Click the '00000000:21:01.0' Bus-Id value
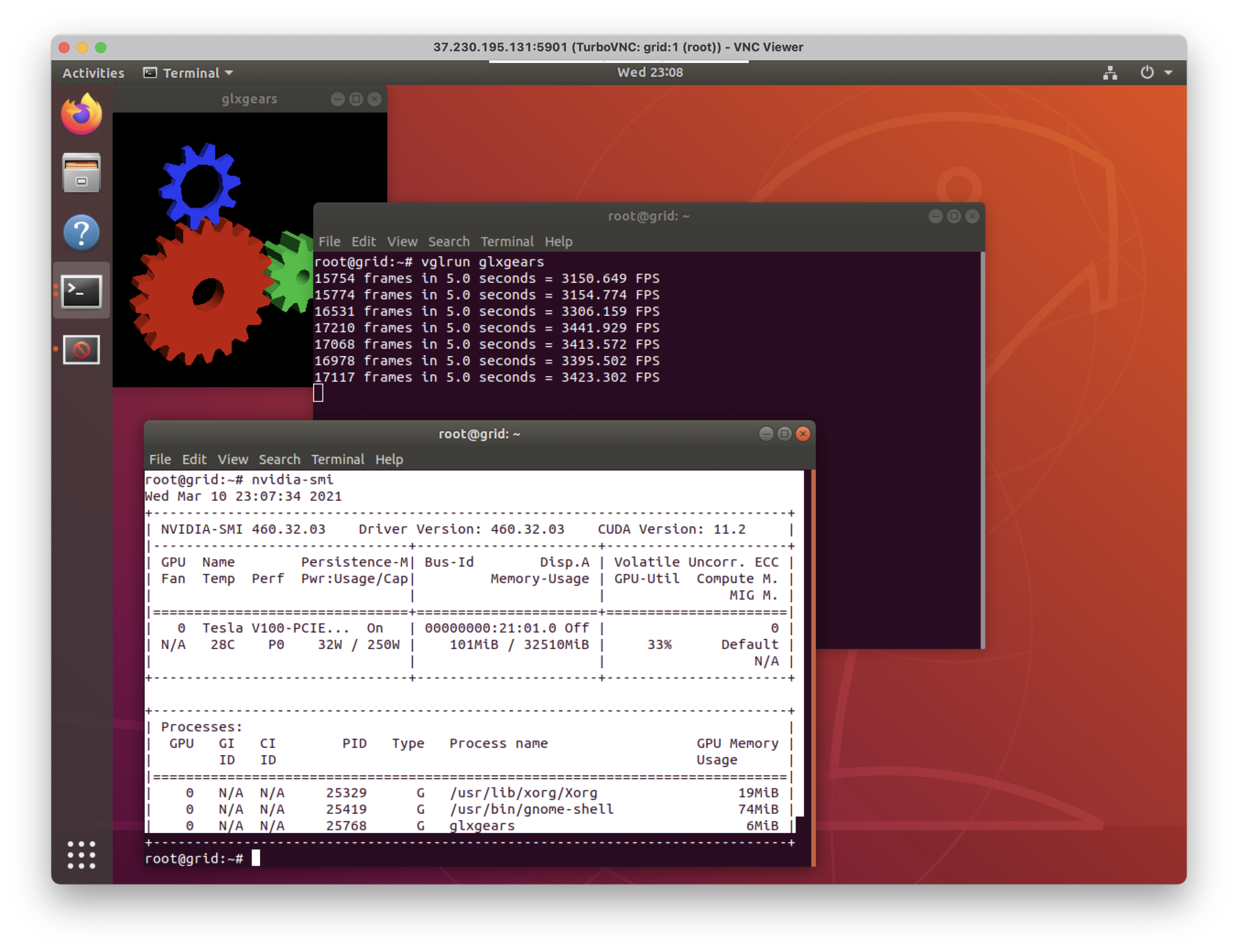Screen dimensions: 1238x952 pos(490,628)
